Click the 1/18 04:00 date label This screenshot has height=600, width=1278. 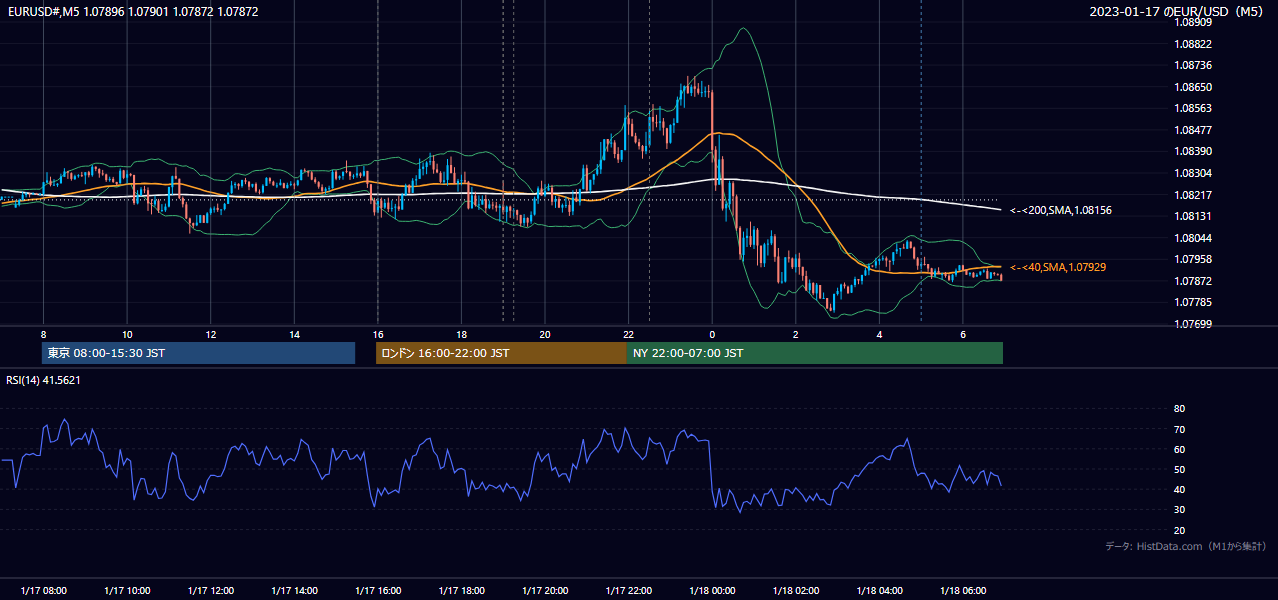tap(879, 590)
